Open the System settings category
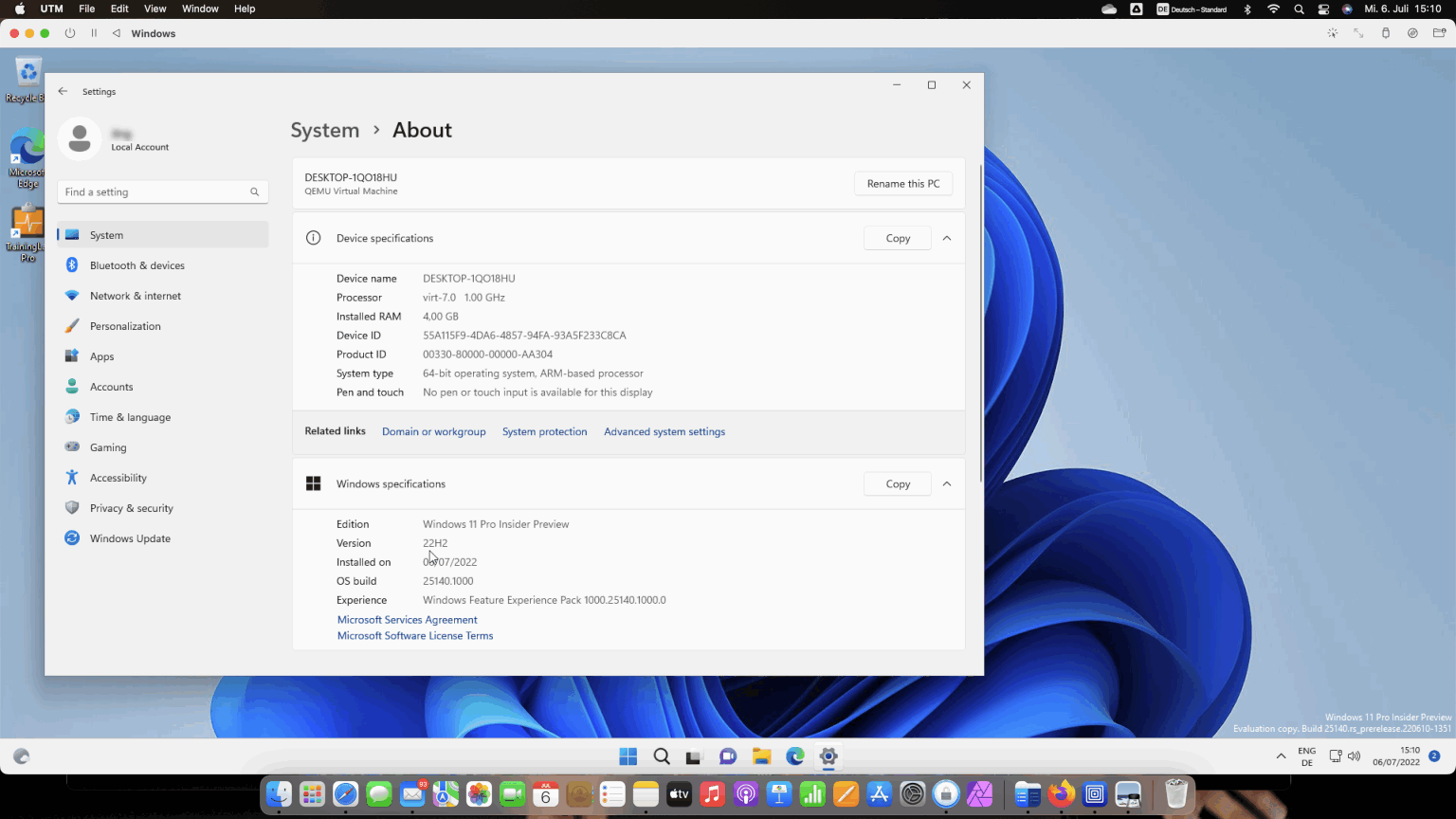Screen dimensions: 1456x819 tap(163, 235)
